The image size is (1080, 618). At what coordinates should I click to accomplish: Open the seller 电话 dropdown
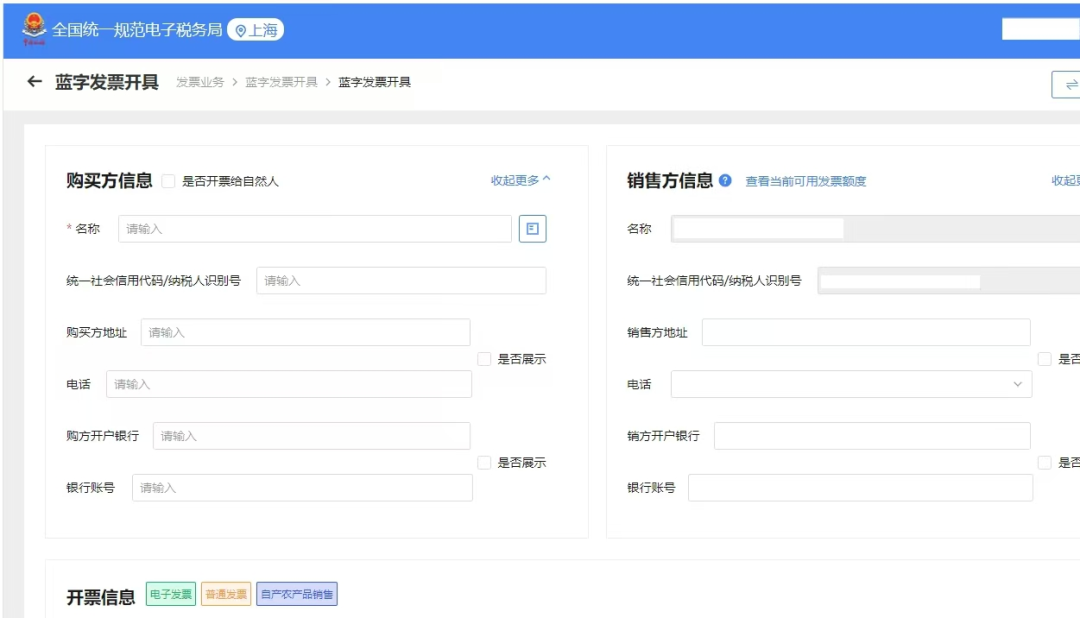pyautogui.click(x=850, y=384)
